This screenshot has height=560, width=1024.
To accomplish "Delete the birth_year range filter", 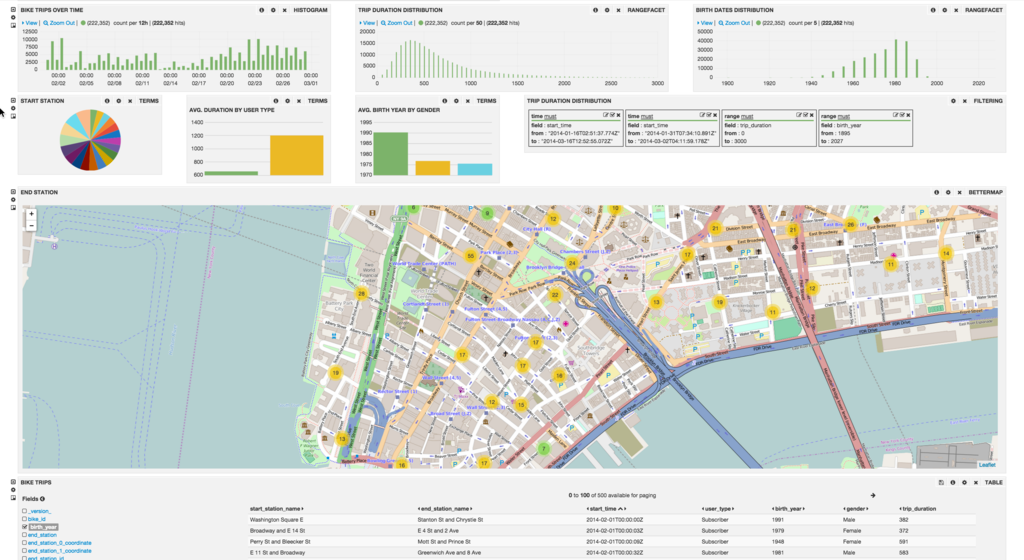I will click(x=907, y=116).
